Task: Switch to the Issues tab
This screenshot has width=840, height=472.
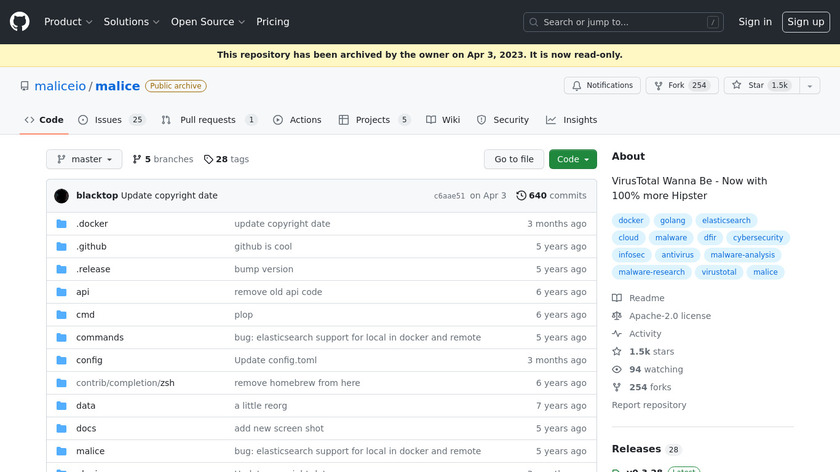Action: 108,120
